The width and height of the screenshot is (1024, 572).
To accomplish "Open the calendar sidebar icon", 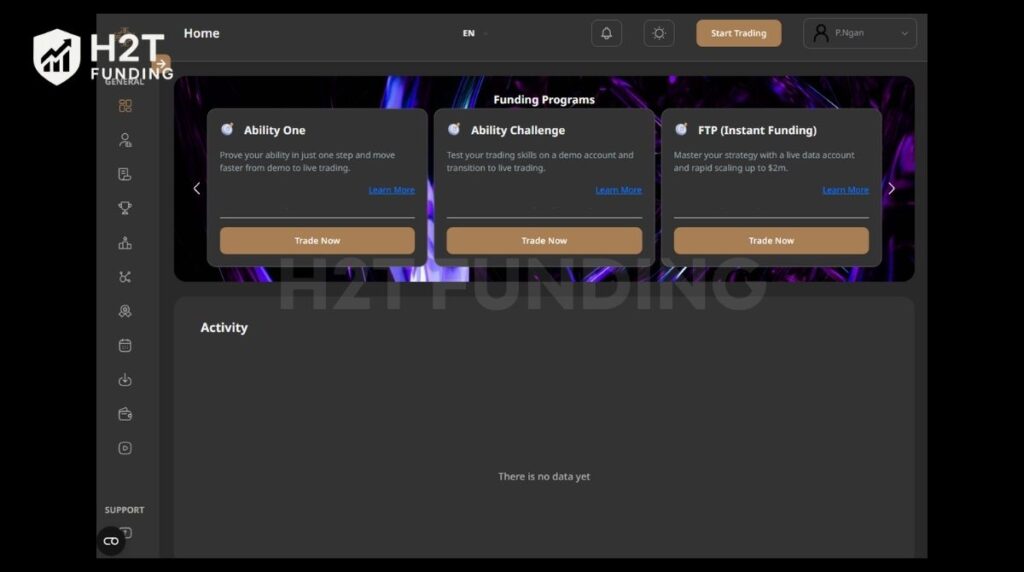I will (x=125, y=345).
